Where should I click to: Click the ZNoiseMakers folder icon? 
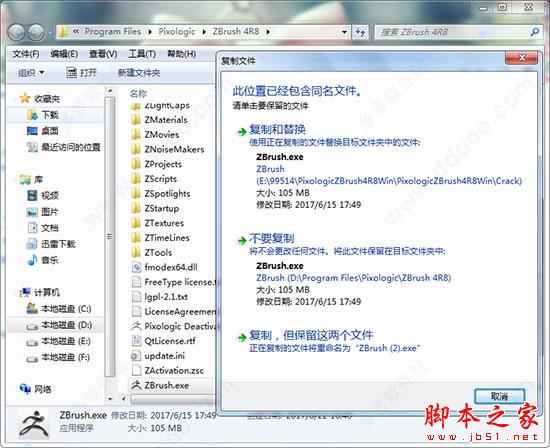[136, 149]
